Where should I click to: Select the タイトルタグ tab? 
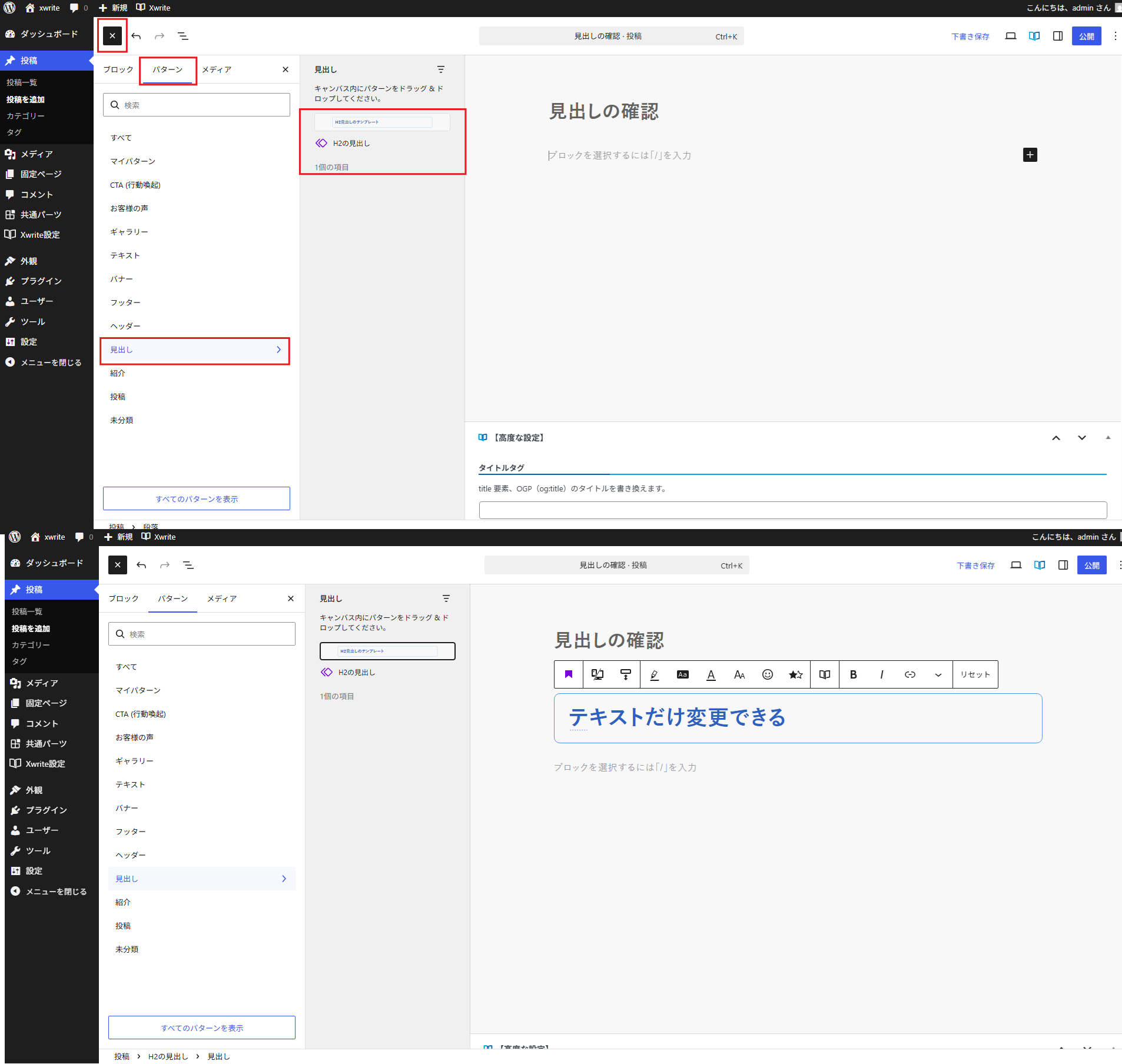tap(501, 468)
